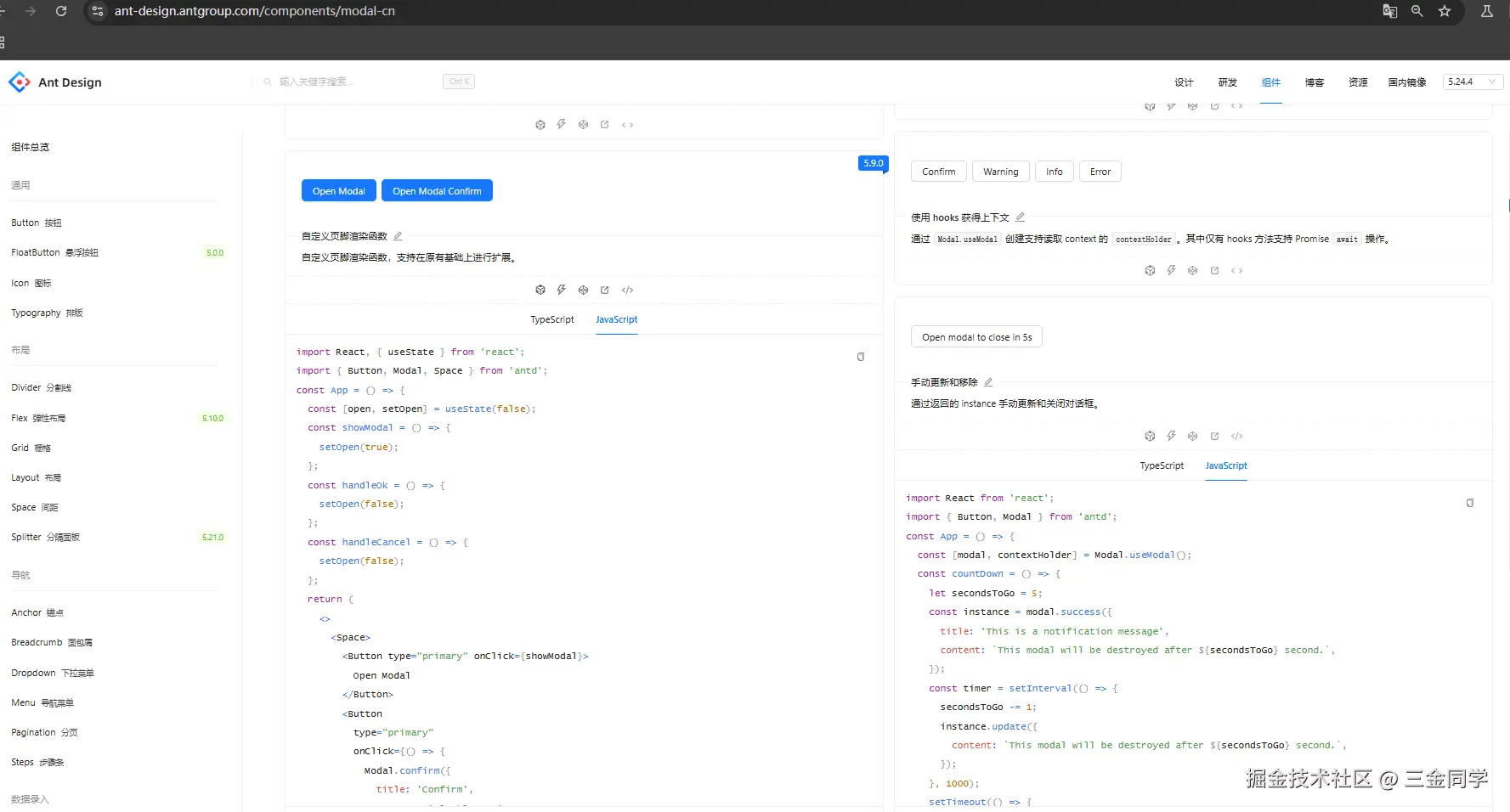The height and width of the screenshot is (812, 1510).
Task: Open hooks context demo in StackBlitz
Action: pos(1171,270)
